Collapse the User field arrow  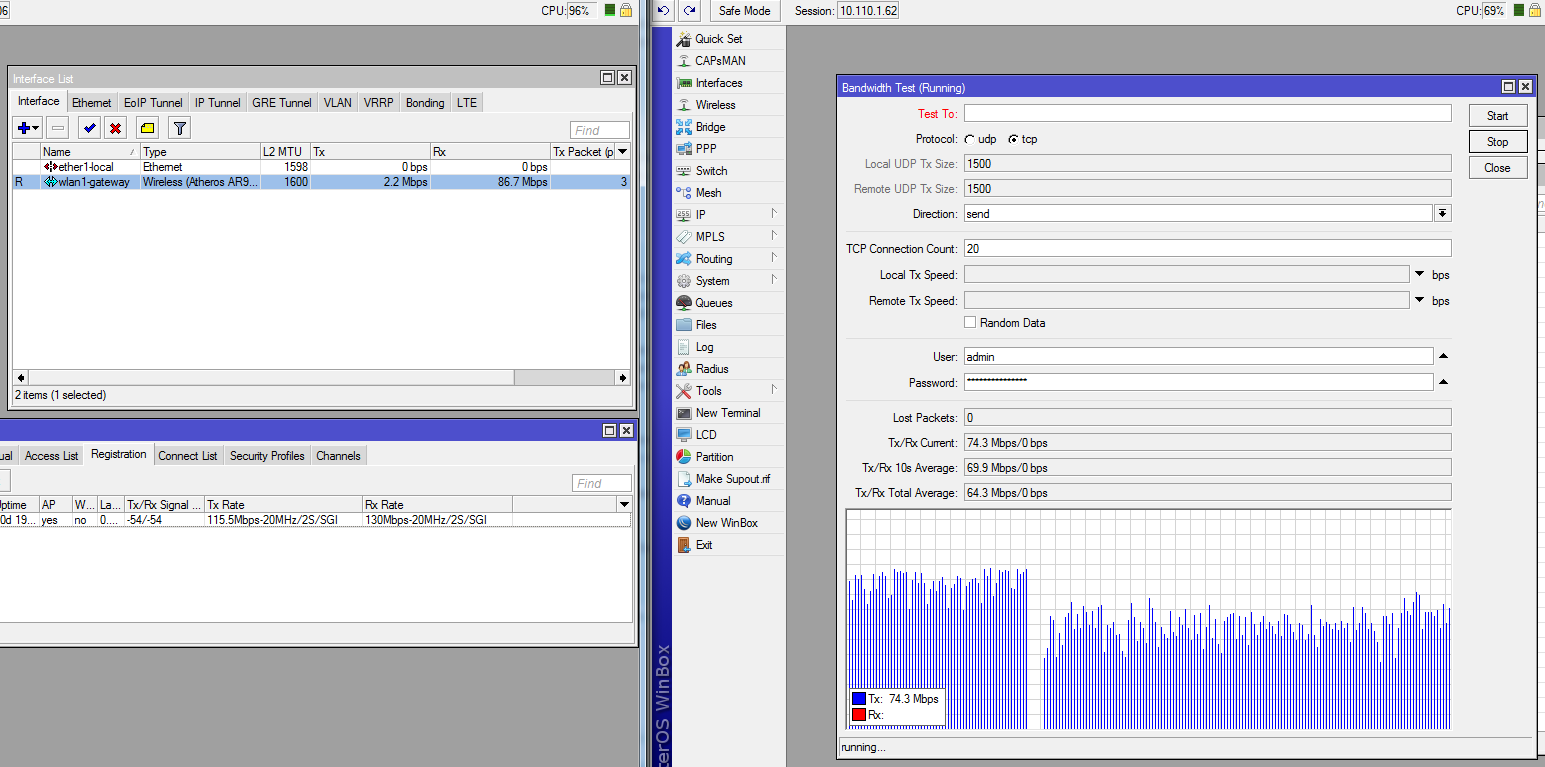1443,357
